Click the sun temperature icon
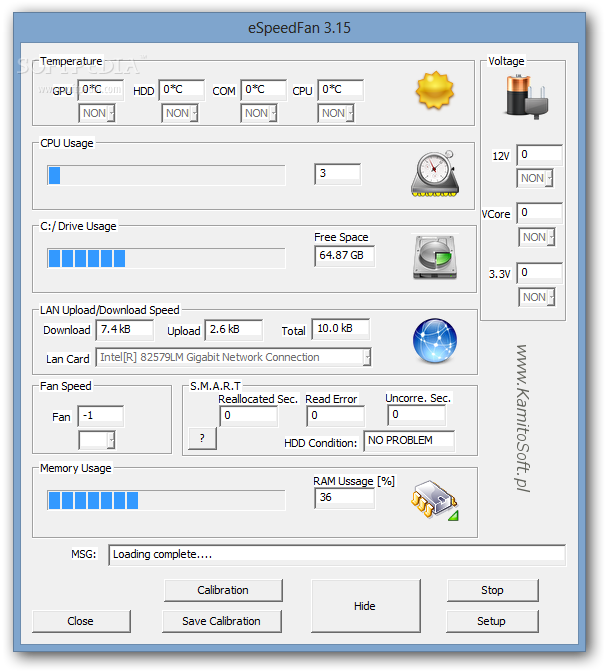Viewport: 606px width, 672px height. [x=435, y=90]
